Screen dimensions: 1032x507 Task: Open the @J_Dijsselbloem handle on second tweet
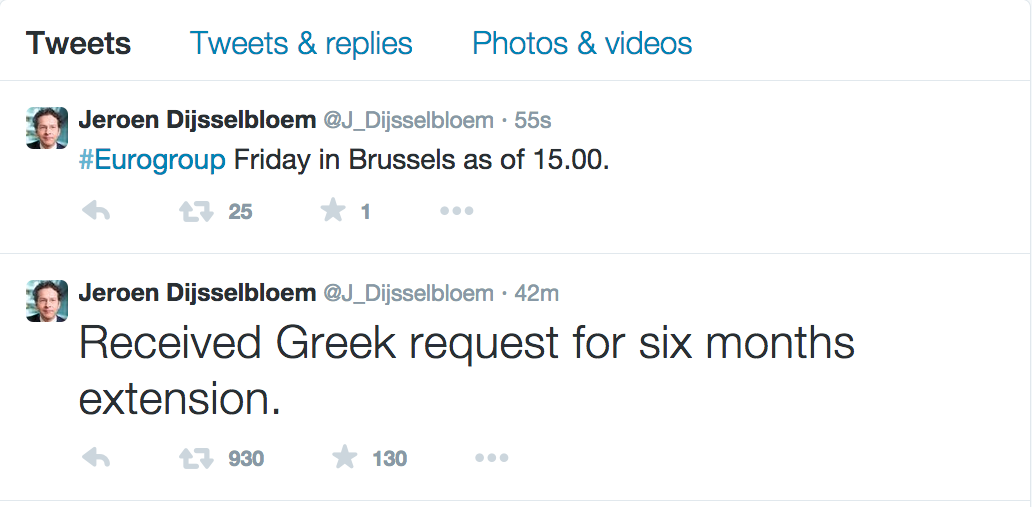tap(408, 293)
